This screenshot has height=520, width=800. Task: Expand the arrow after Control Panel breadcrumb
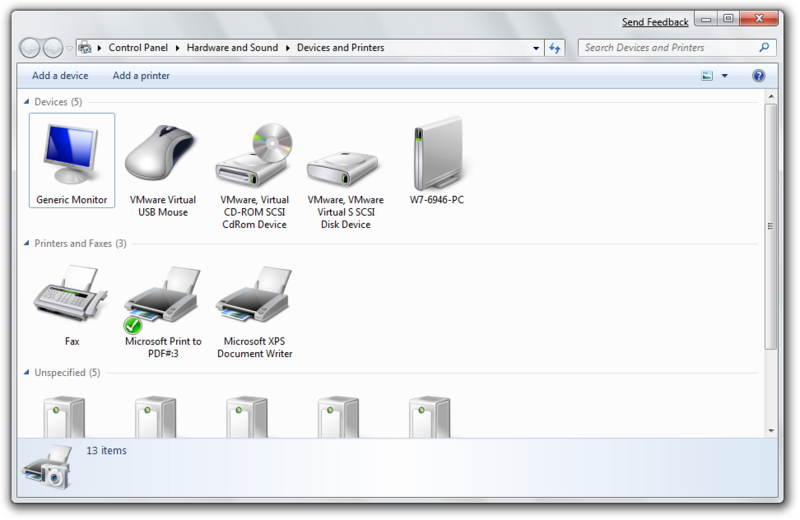click(x=178, y=48)
